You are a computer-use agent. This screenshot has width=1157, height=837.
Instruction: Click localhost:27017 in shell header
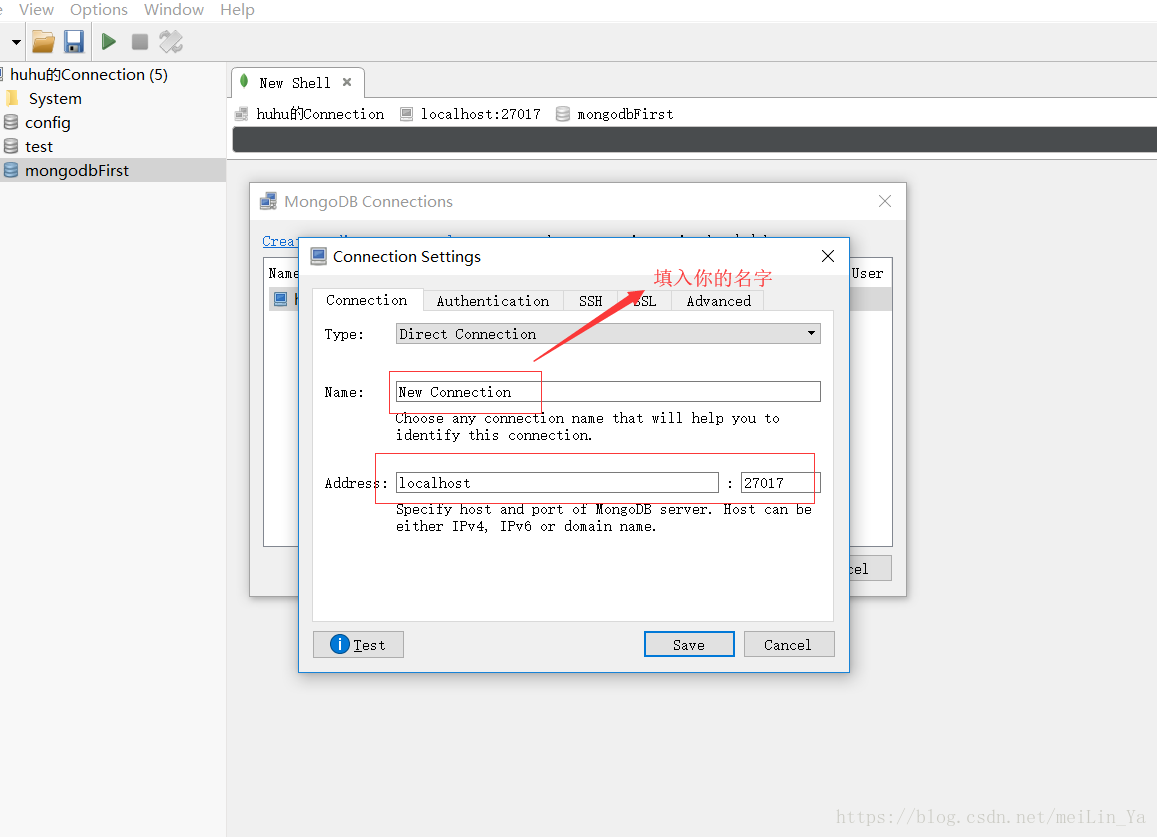pos(480,114)
